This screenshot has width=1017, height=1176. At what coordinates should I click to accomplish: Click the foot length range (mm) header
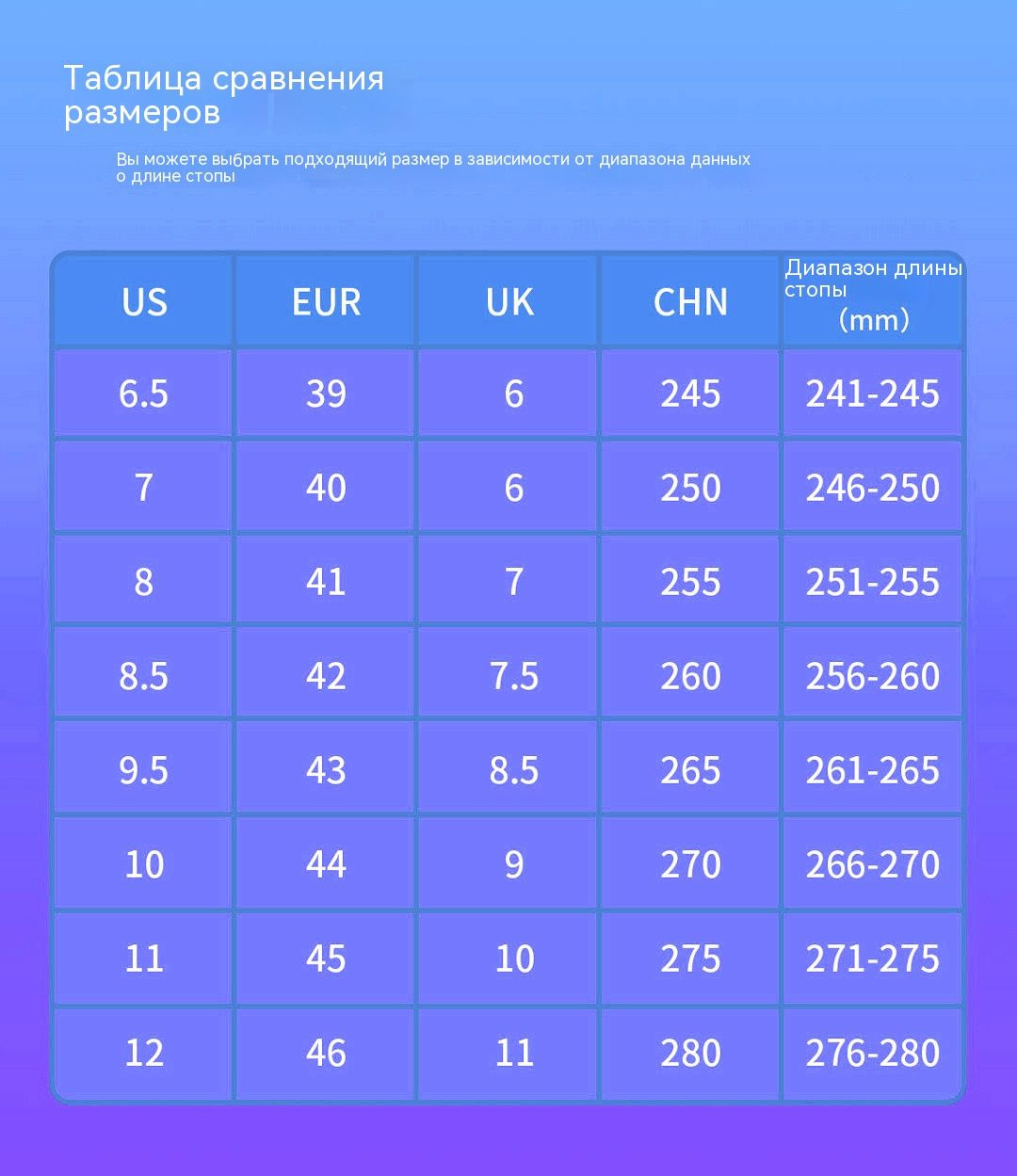click(873, 295)
